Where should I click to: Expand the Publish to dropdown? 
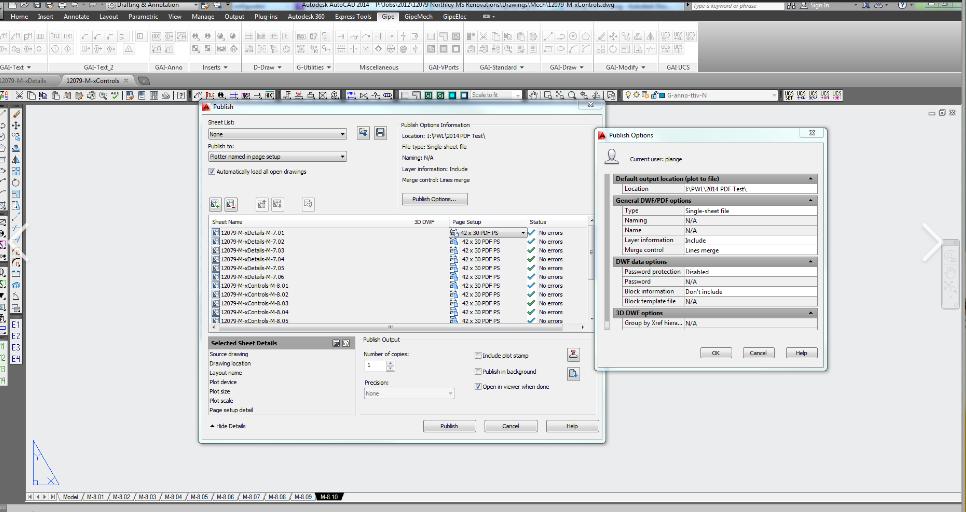click(x=342, y=157)
